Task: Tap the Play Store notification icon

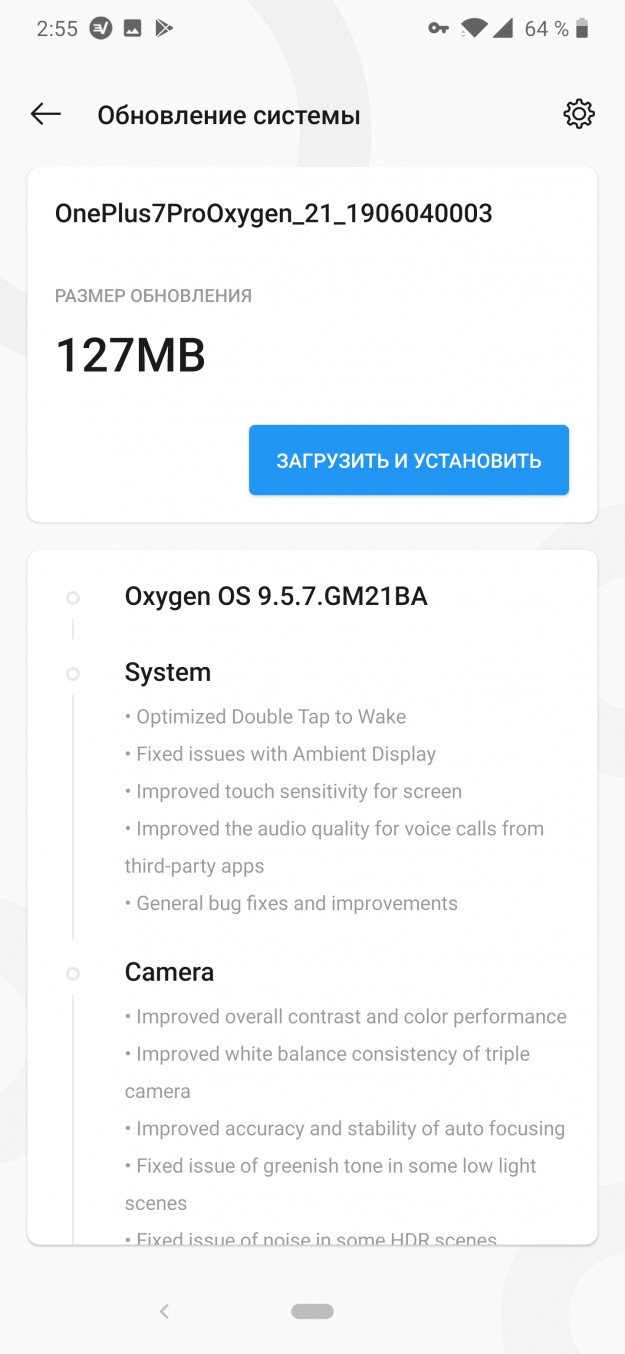Action: tap(164, 29)
